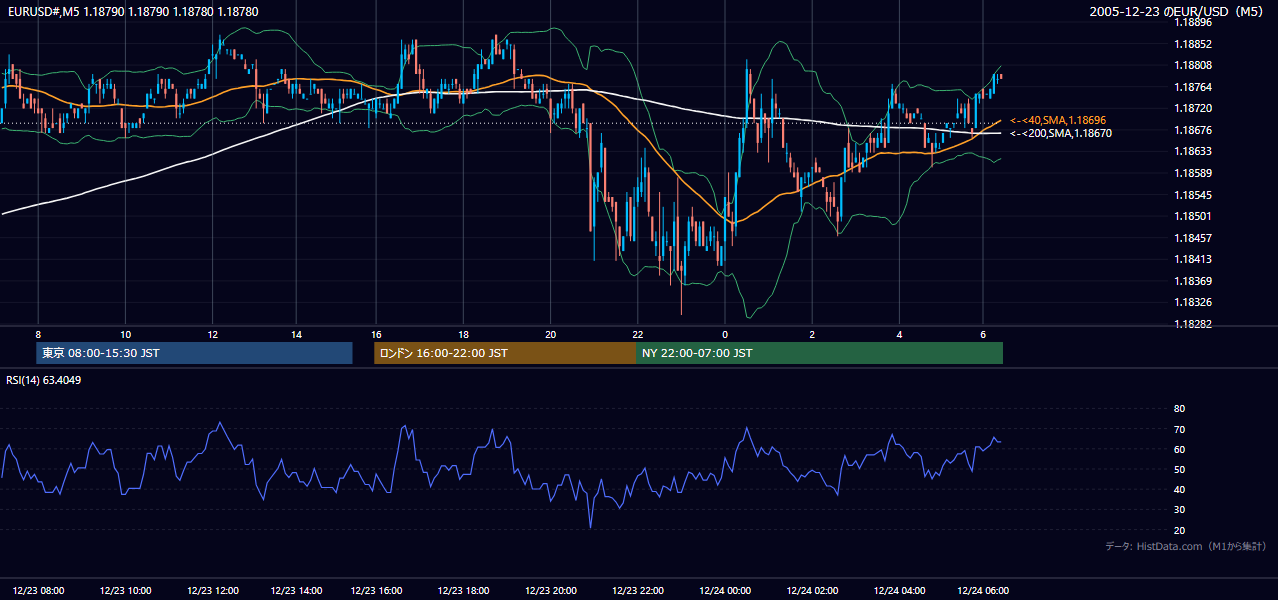1278x600 pixels.
Task: Click price axis value 1.18413
Action: pos(1193,259)
